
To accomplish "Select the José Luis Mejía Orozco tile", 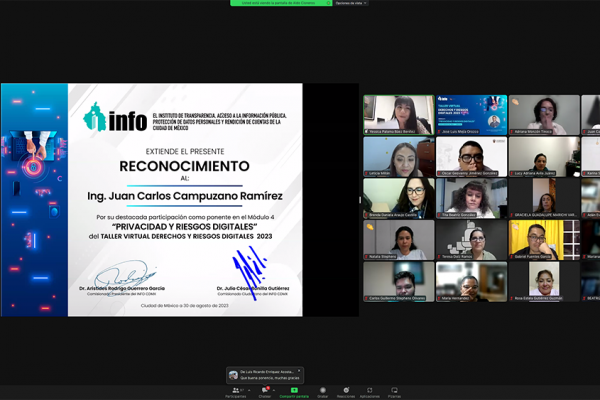I will click(x=471, y=115).
